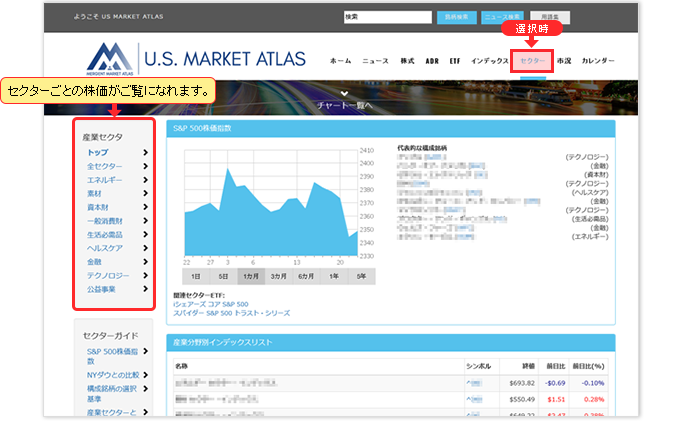686x421 pixels.
Task: Click the down chevron above チャート一覧へ
Action: pyautogui.click(x=344, y=94)
